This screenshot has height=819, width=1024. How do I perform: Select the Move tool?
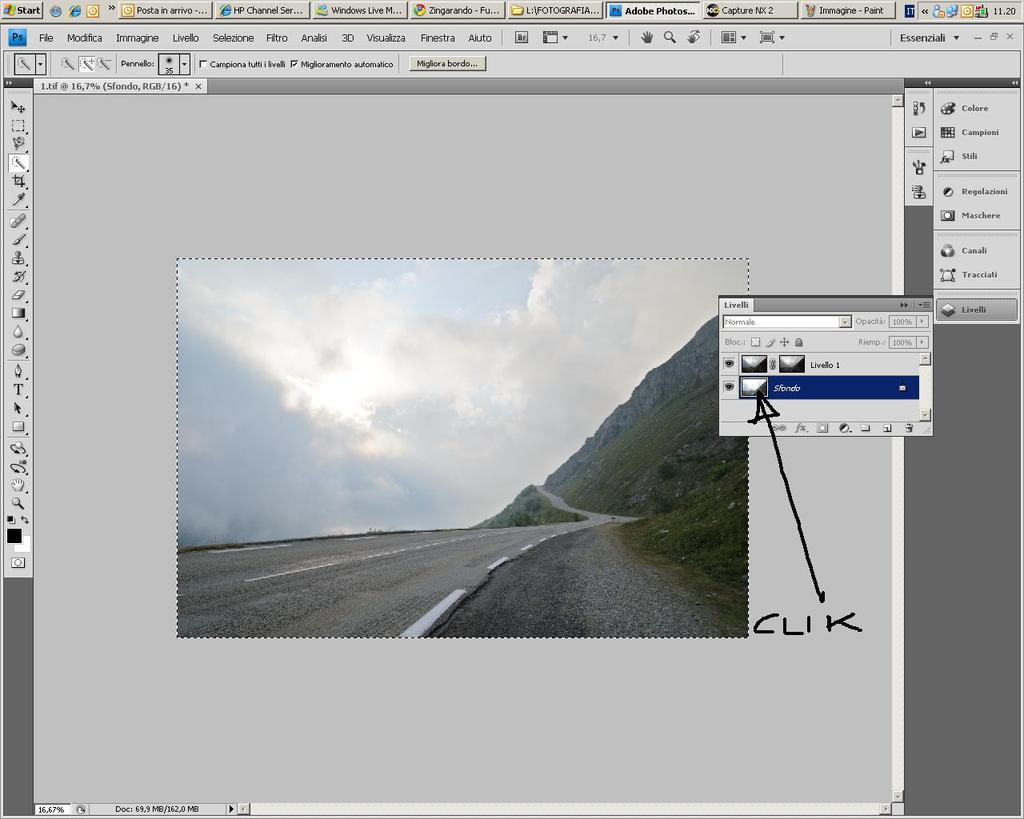tap(18, 106)
